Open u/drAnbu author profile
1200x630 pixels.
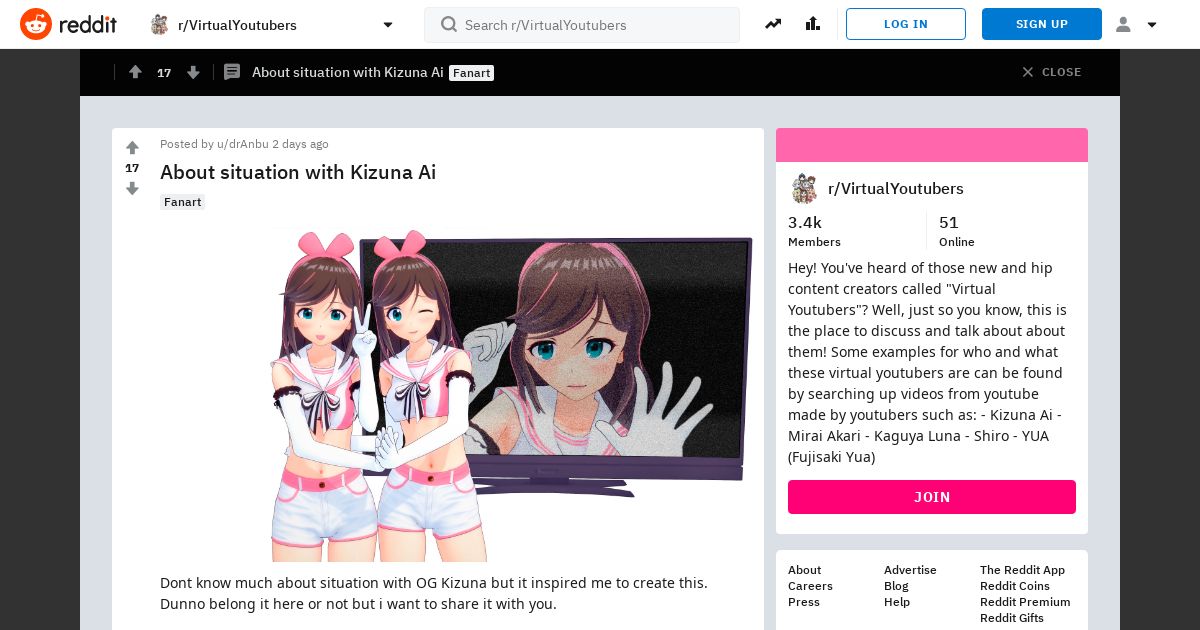pos(243,144)
